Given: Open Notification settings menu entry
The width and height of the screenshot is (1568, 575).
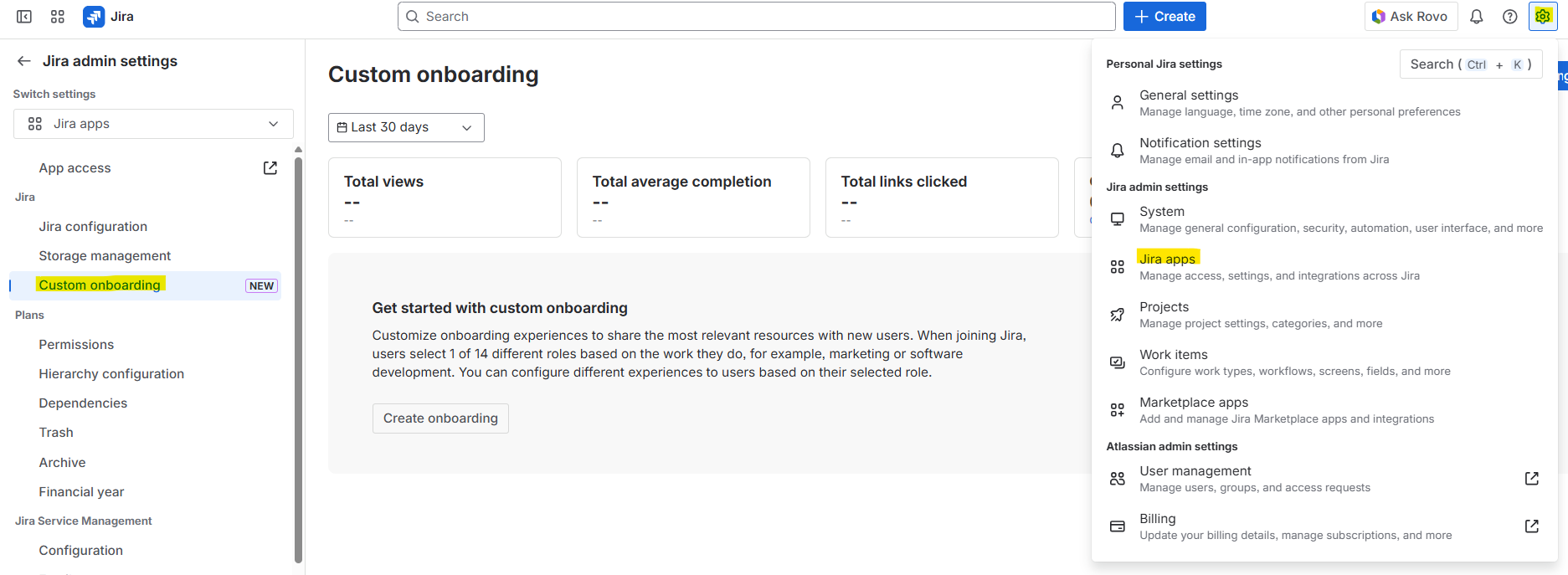Looking at the screenshot, I should pos(1200,143).
